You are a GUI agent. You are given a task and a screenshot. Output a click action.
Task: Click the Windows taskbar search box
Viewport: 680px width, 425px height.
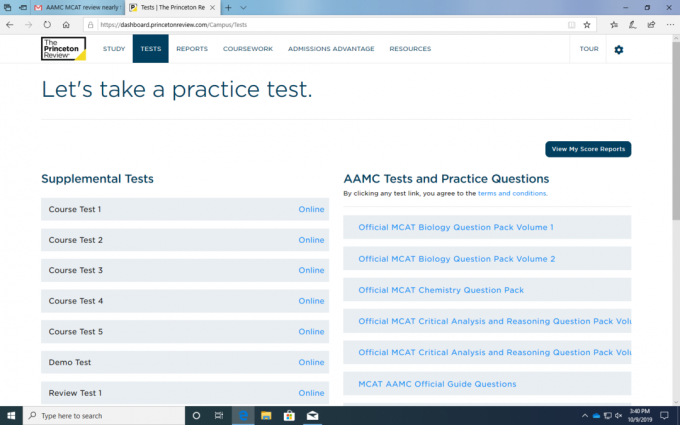(x=104, y=415)
